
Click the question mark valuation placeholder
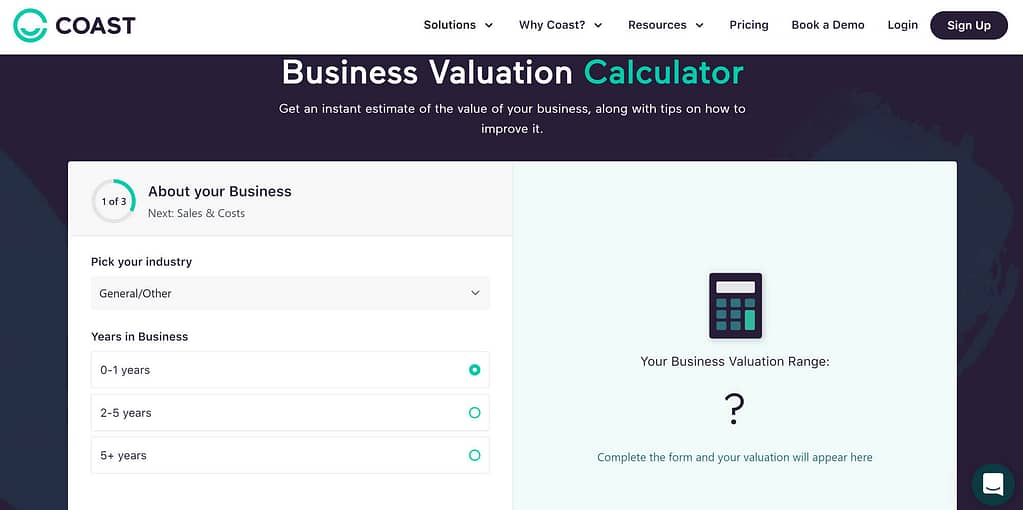(735, 410)
